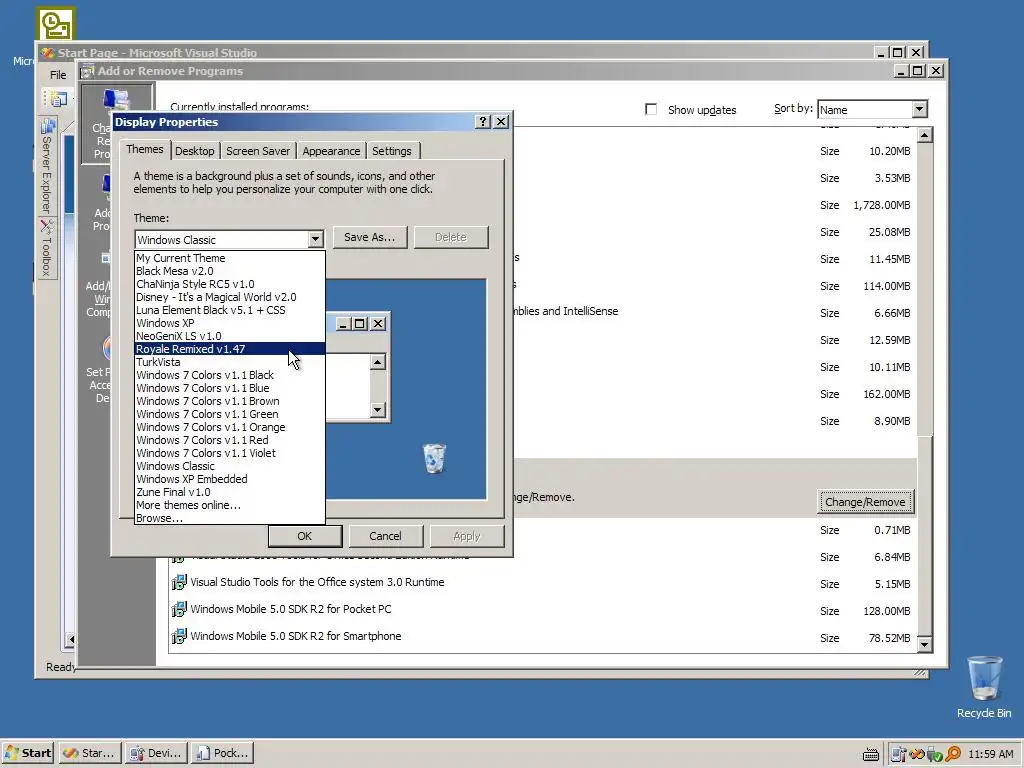This screenshot has height=768, width=1024.
Task: Choose Luna Element Black v5.1 + CSS
Action: 229,310
